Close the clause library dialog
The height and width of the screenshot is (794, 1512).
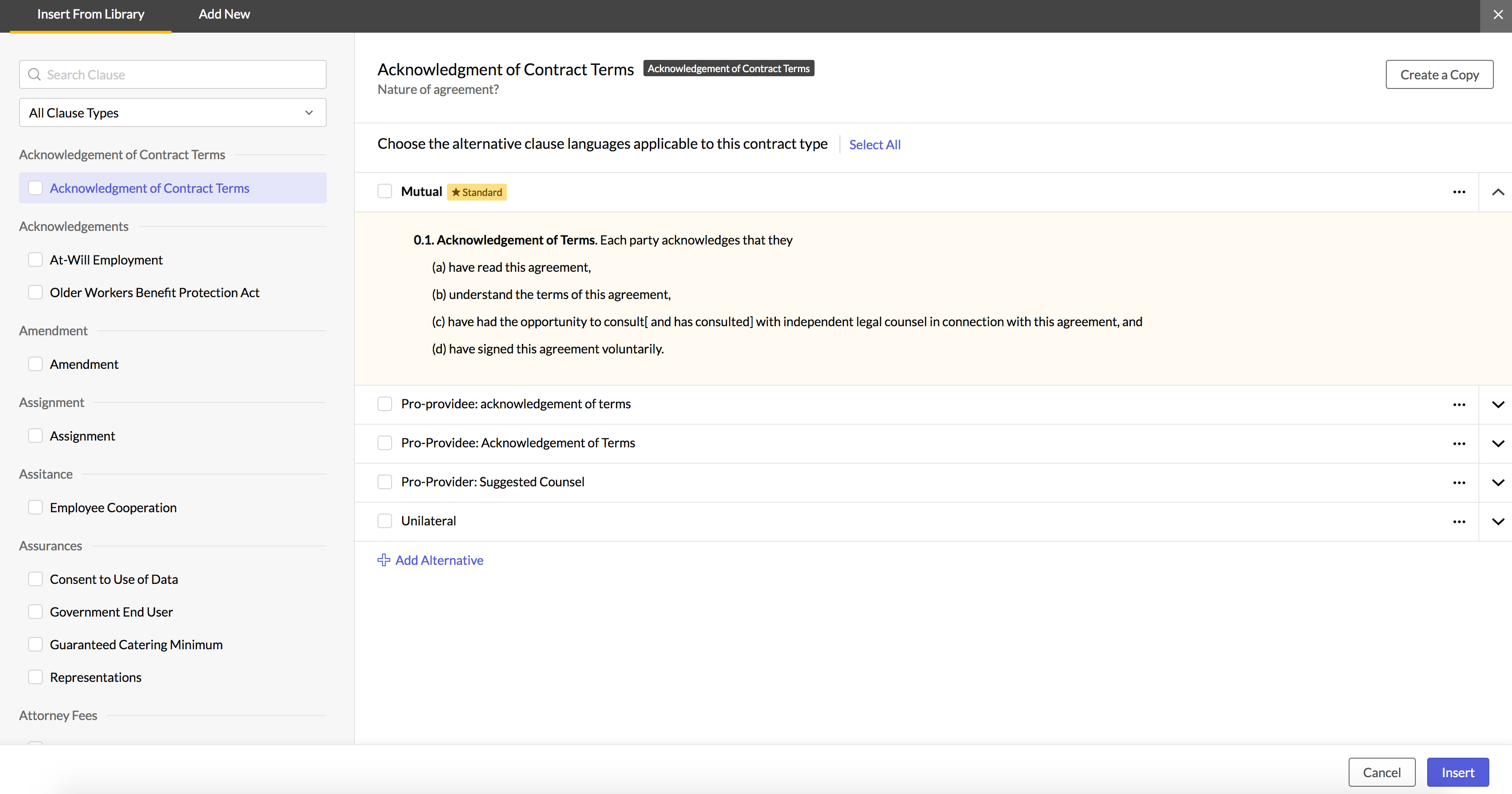pyautogui.click(x=1497, y=15)
